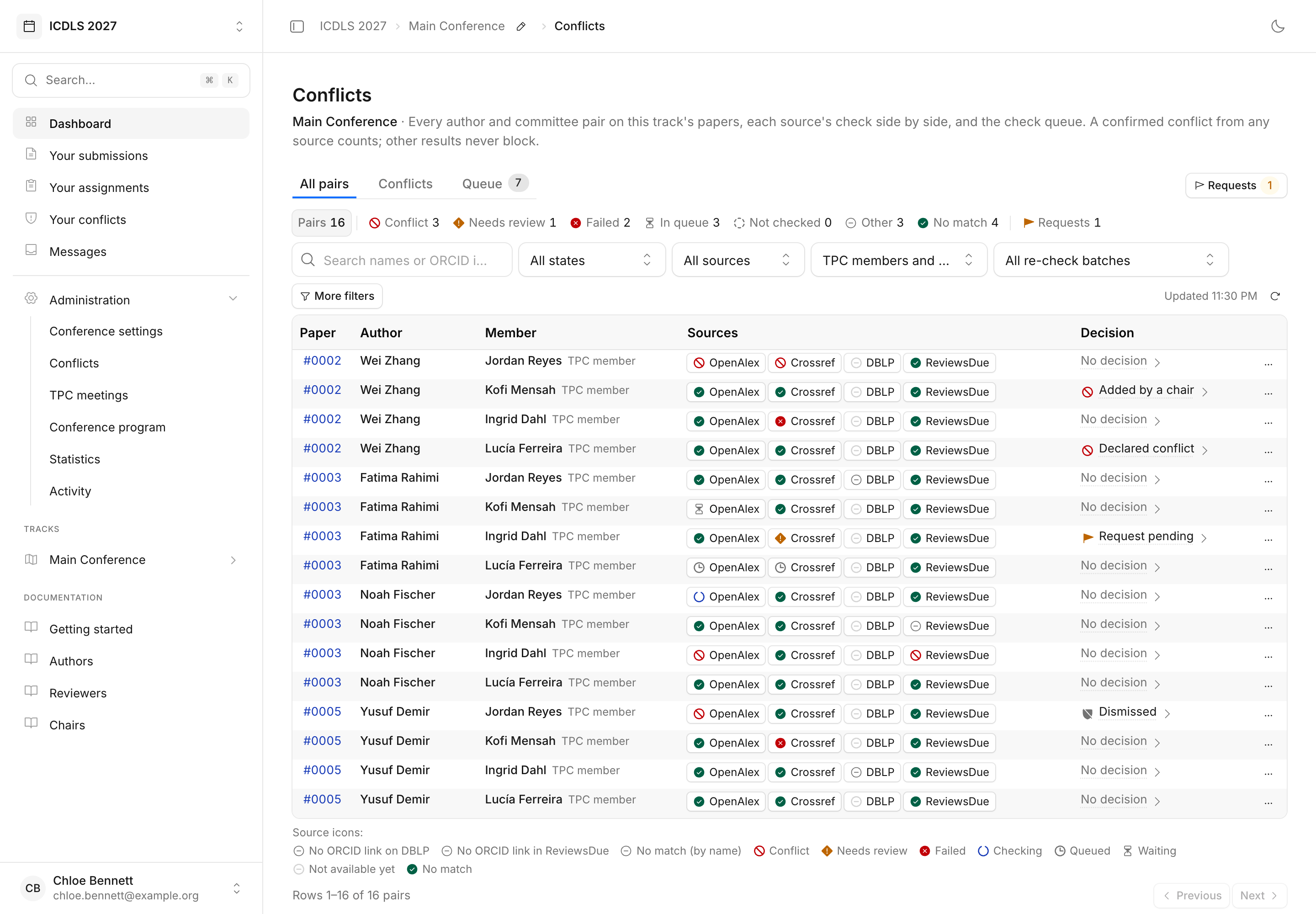Switch to the Queue tab
Screen dimensions: 1316x914
pos(494,185)
